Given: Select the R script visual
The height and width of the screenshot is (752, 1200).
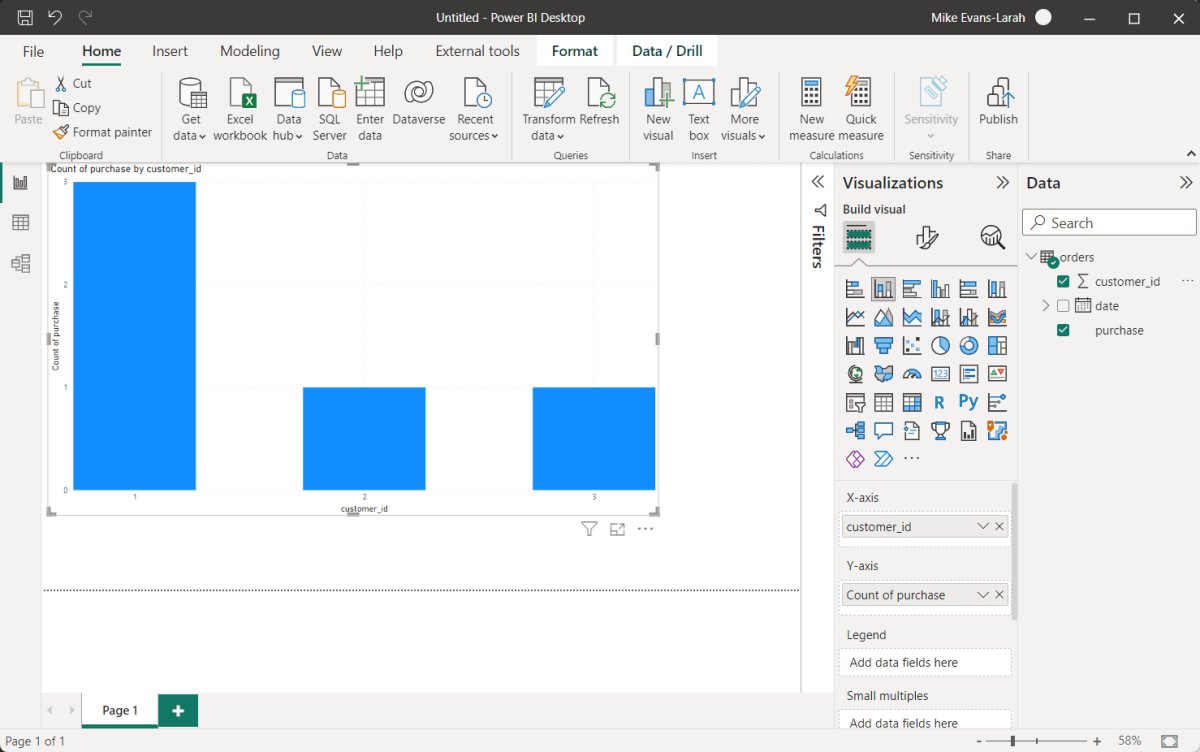Looking at the screenshot, I should coord(940,402).
